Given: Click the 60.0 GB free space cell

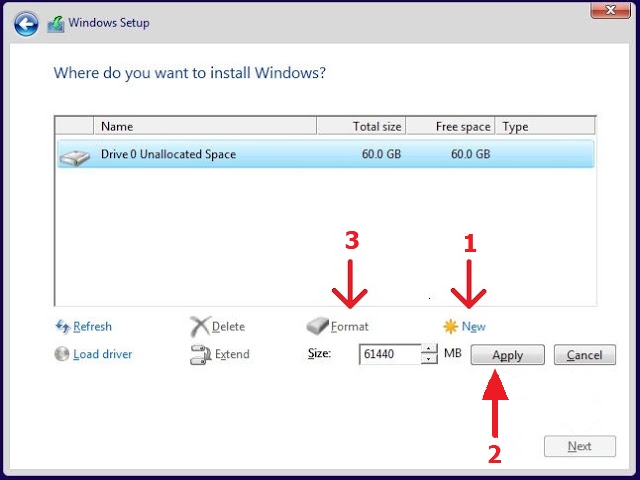Looking at the screenshot, I should [471, 154].
